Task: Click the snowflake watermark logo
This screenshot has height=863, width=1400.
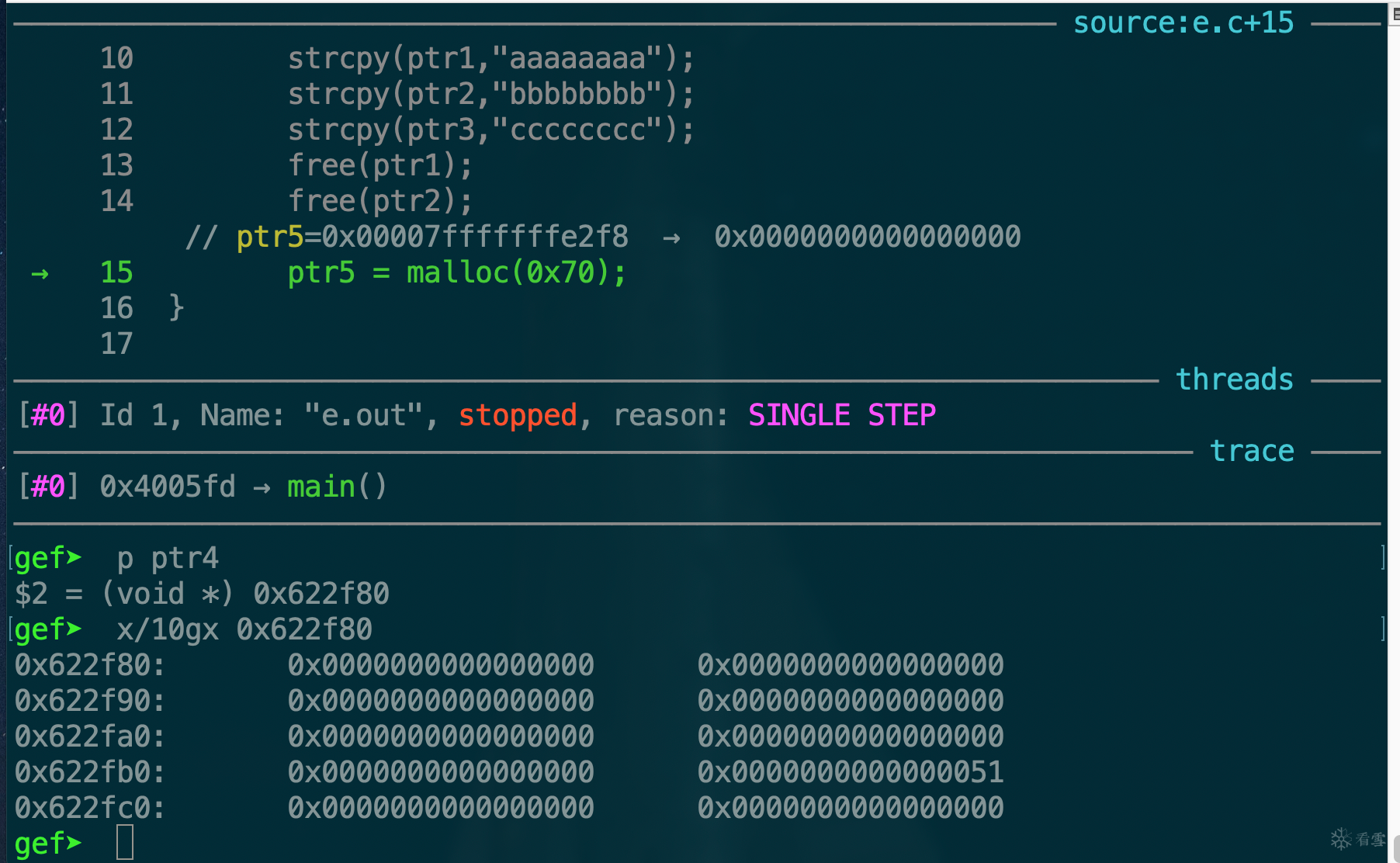Action: click(x=1341, y=838)
